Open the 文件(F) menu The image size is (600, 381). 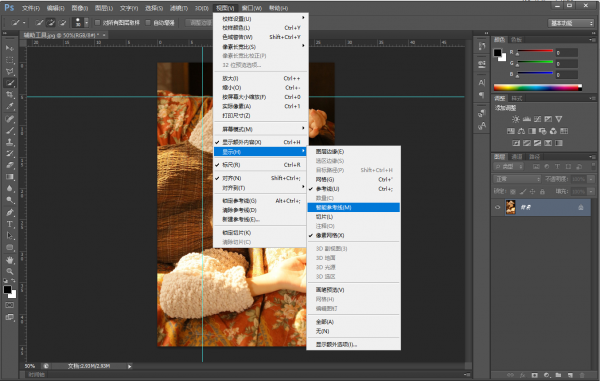tap(31, 8)
